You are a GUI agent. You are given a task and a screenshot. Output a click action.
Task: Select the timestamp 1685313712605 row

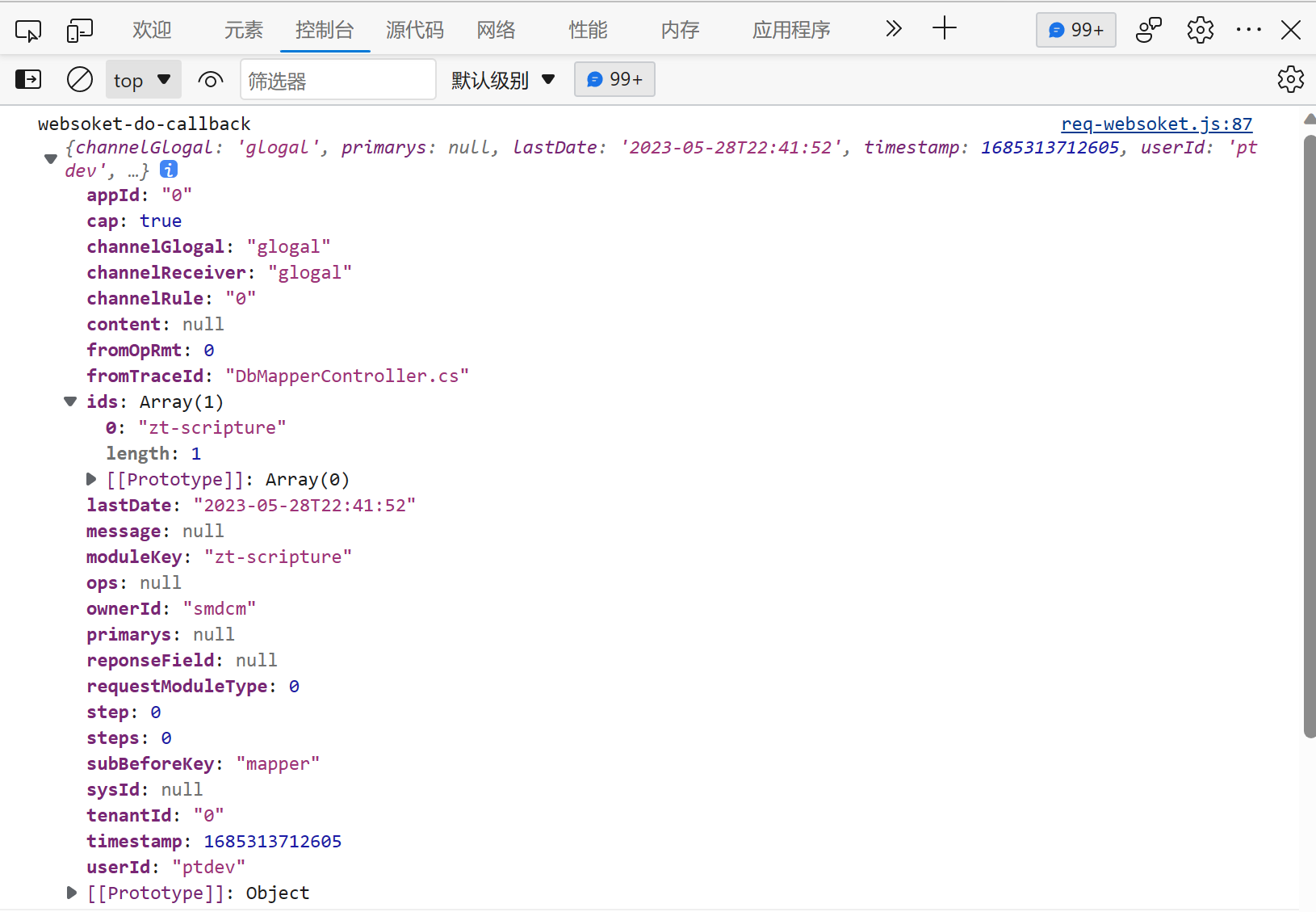[214, 841]
